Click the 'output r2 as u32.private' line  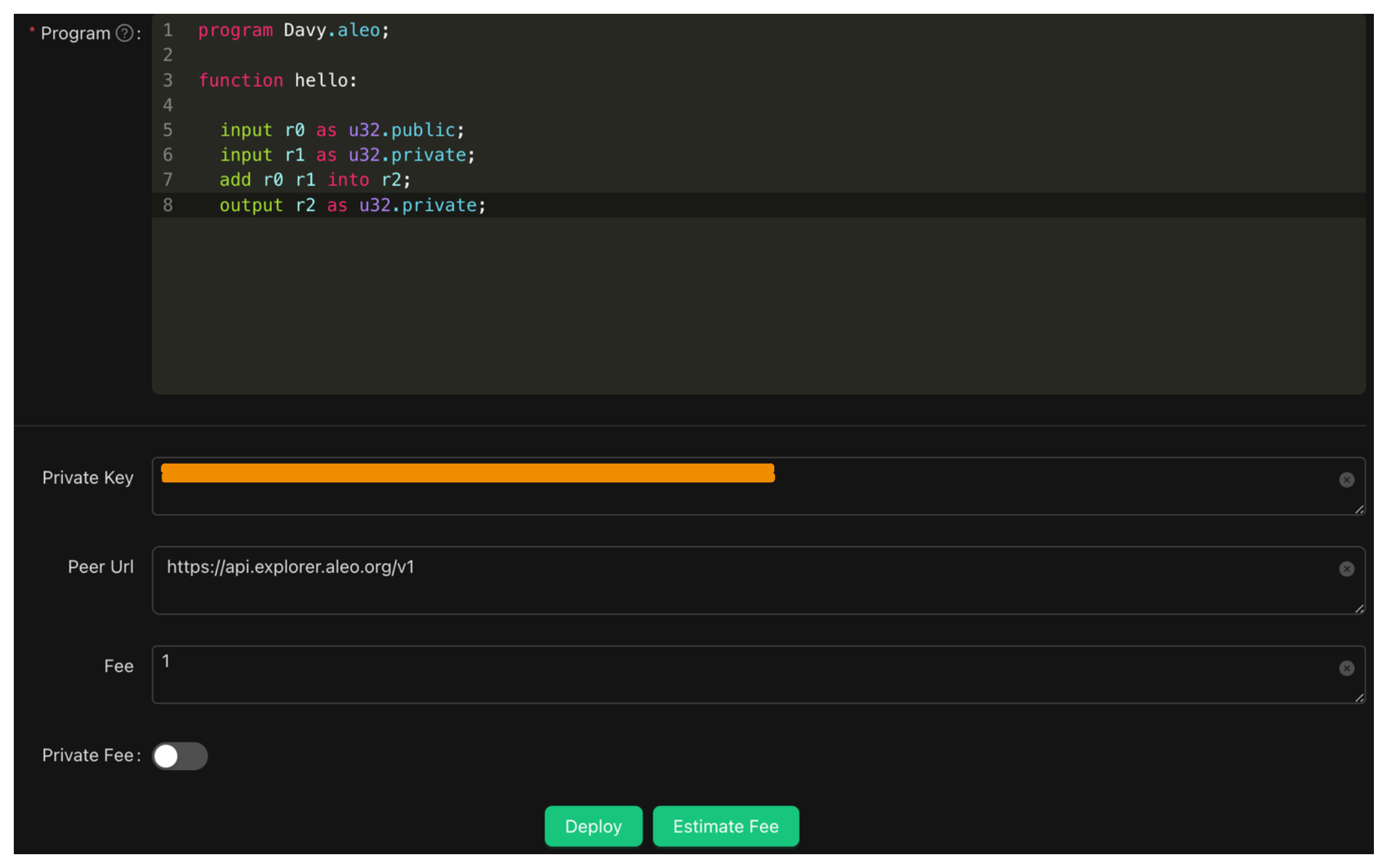pos(352,206)
